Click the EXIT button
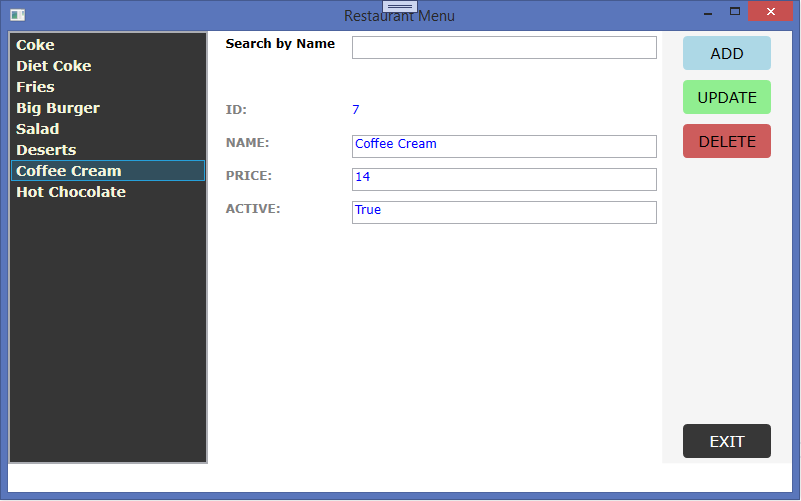Screen dimensions: 801x501 [x=727, y=441]
